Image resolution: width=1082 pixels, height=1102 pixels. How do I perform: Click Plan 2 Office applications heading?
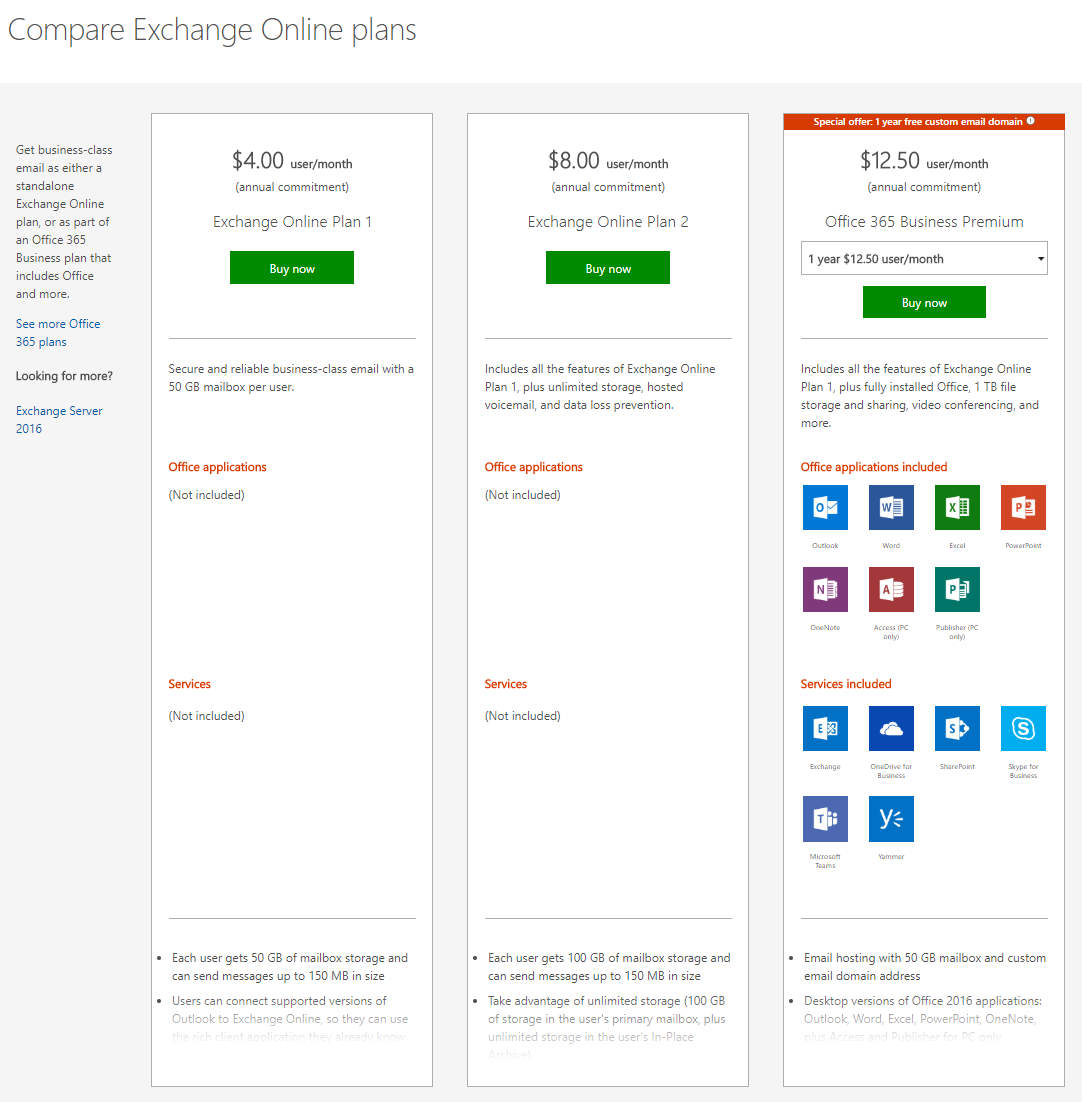coord(533,467)
